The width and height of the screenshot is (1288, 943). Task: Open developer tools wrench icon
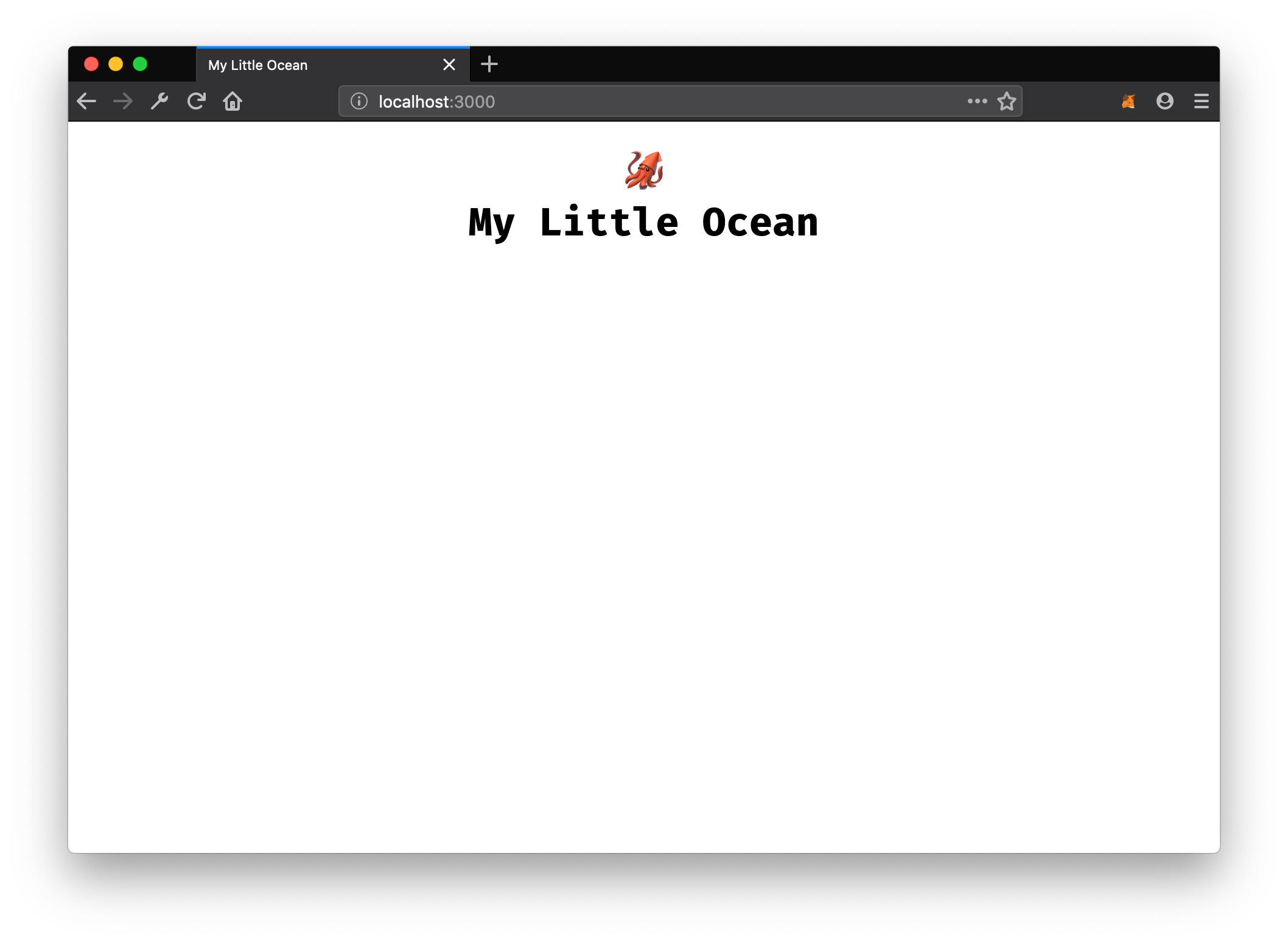(x=159, y=101)
